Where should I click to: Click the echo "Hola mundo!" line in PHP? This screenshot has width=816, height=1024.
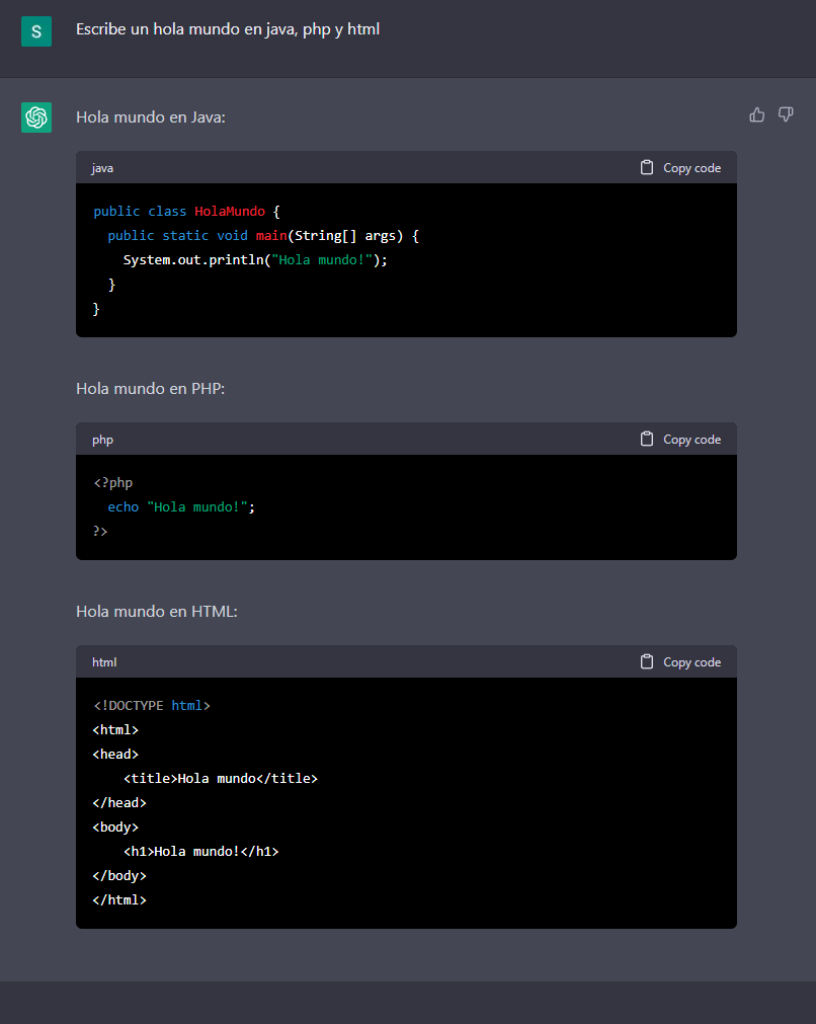(x=181, y=507)
